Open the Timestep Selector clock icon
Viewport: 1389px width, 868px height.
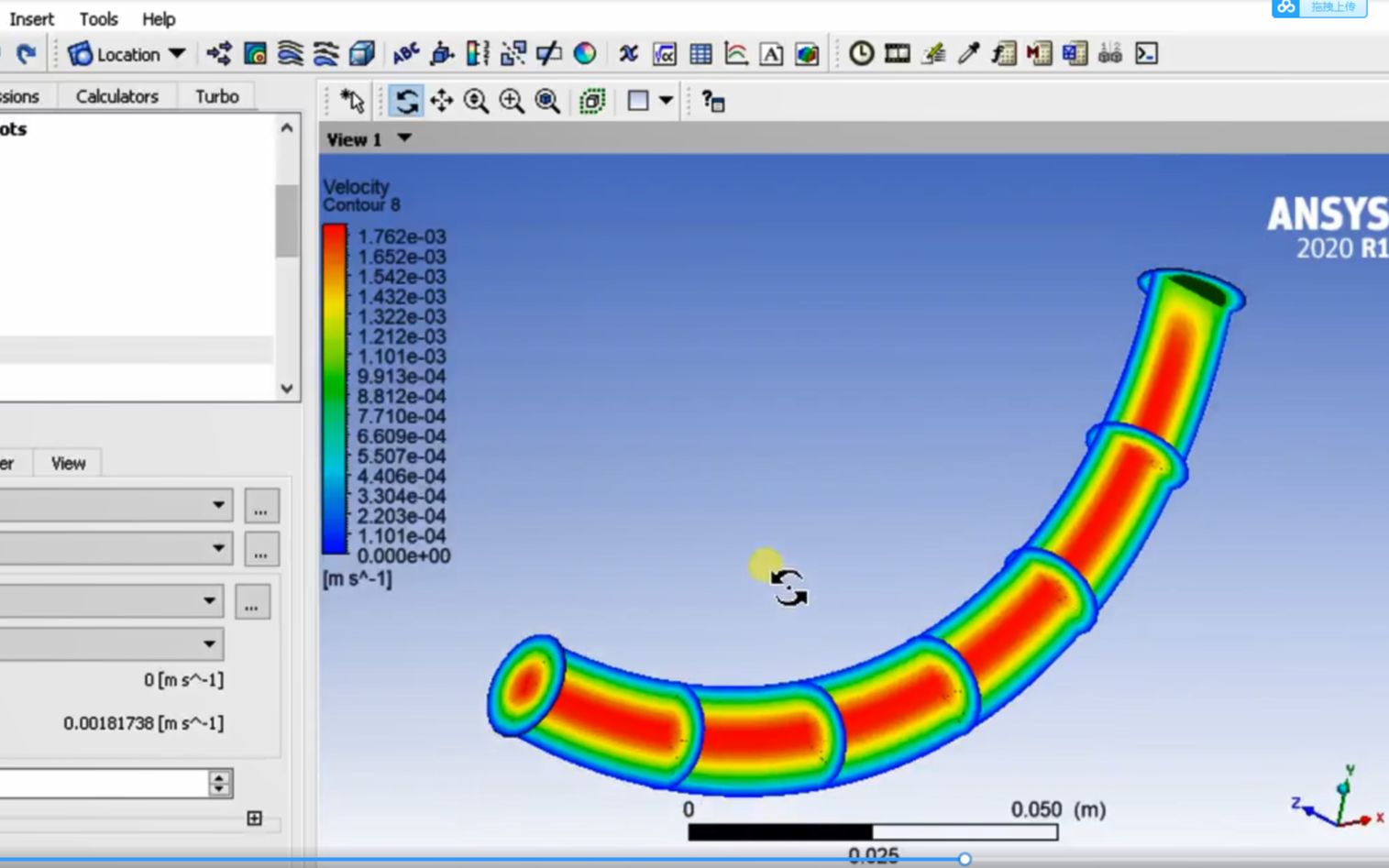click(x=861, y=54)
